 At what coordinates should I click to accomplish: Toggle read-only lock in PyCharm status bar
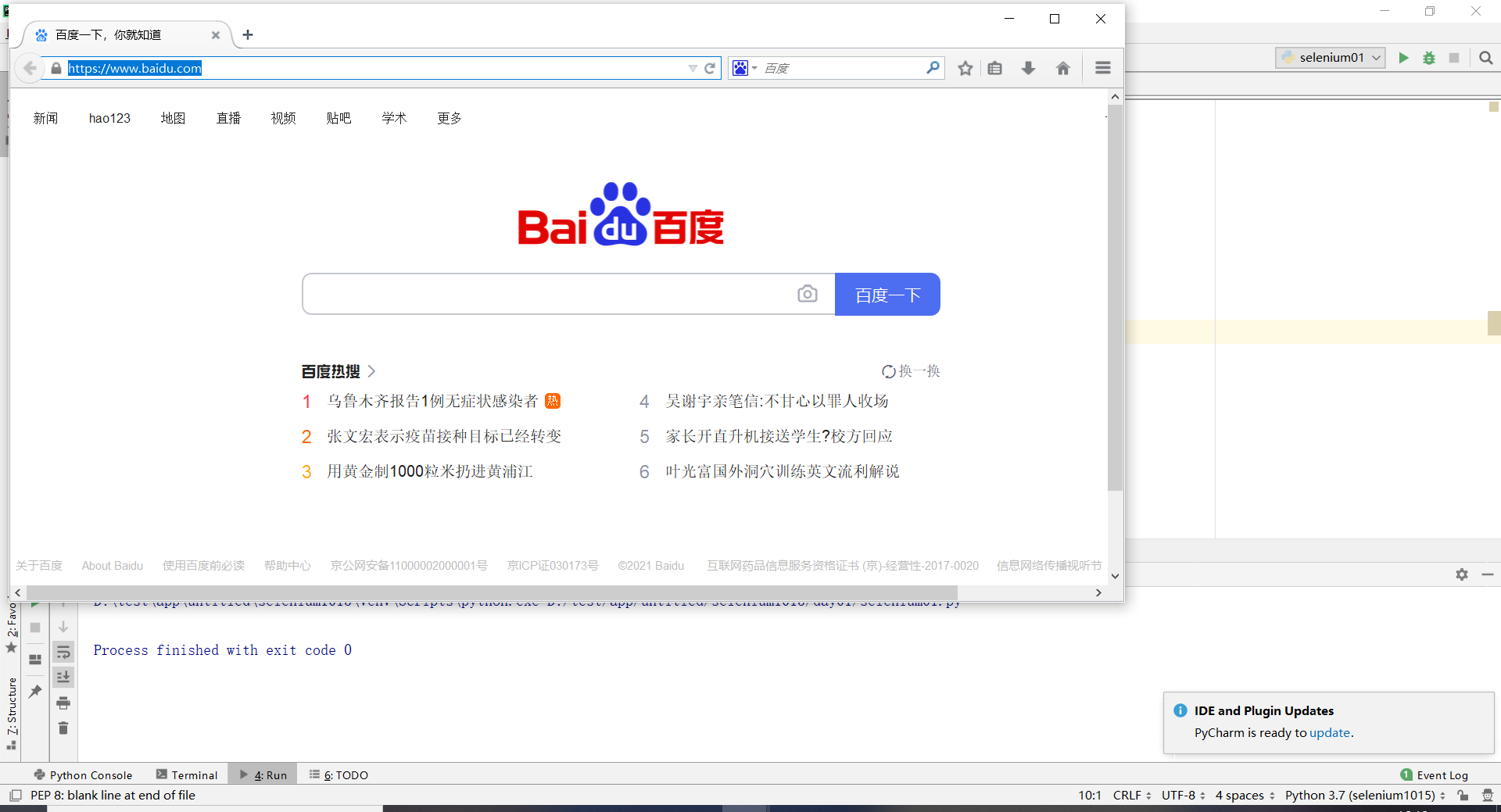(1463, 796)
